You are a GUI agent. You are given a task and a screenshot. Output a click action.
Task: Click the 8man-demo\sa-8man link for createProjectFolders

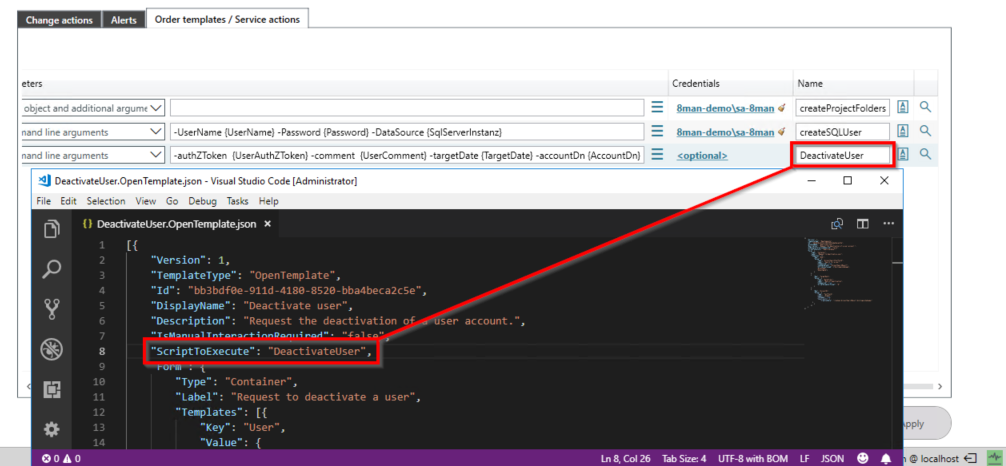click(x=724, y=107)
